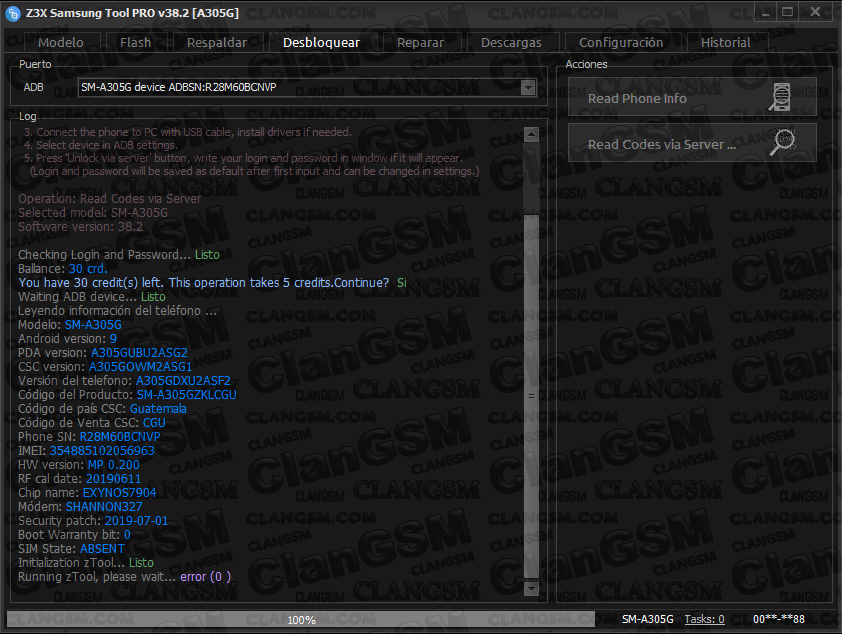This screenshot has height=635, width=842.
Task: Click modem value SHANNON327
Action: 104,506
